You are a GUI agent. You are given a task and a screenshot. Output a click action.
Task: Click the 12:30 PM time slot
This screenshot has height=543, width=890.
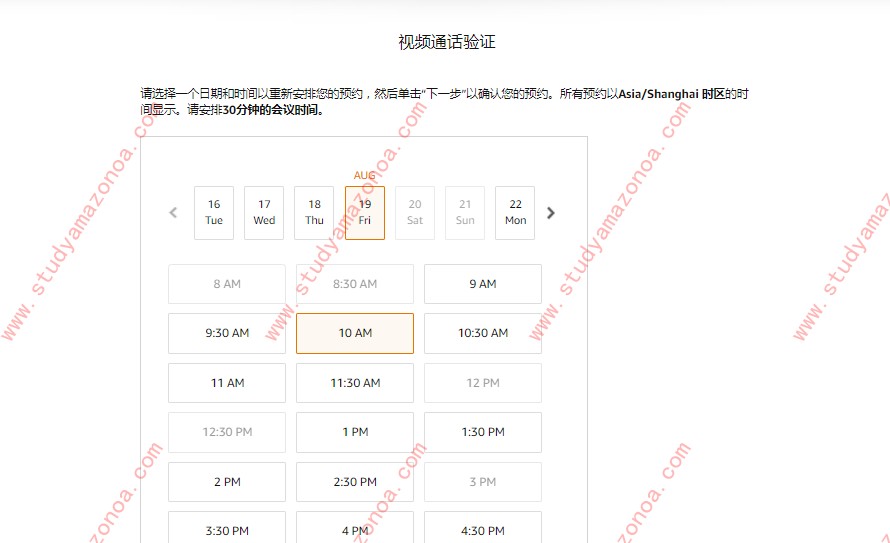pyautogui.click(x=227, y=432)
